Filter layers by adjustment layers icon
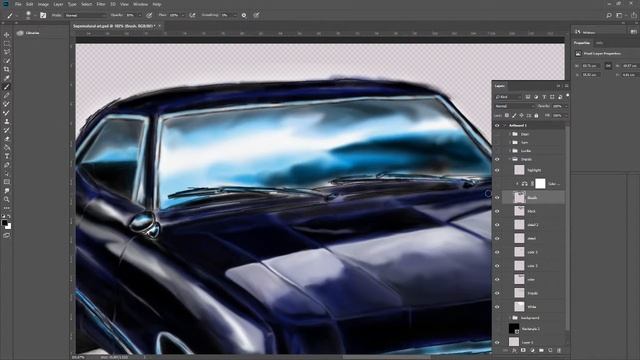640x360 pixels. tap(536, 97)
